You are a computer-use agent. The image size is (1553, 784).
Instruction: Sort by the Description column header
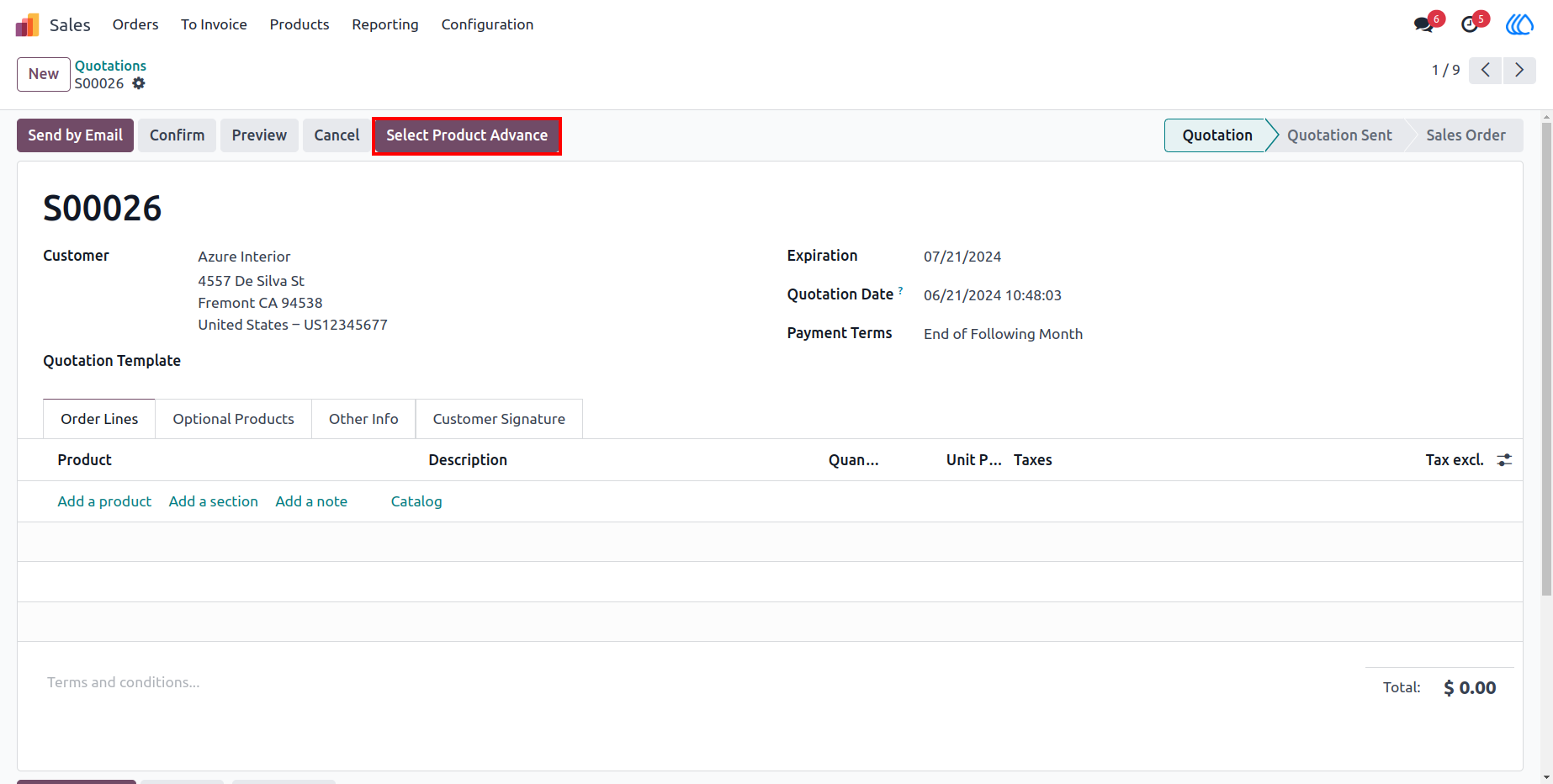(468, 460)
